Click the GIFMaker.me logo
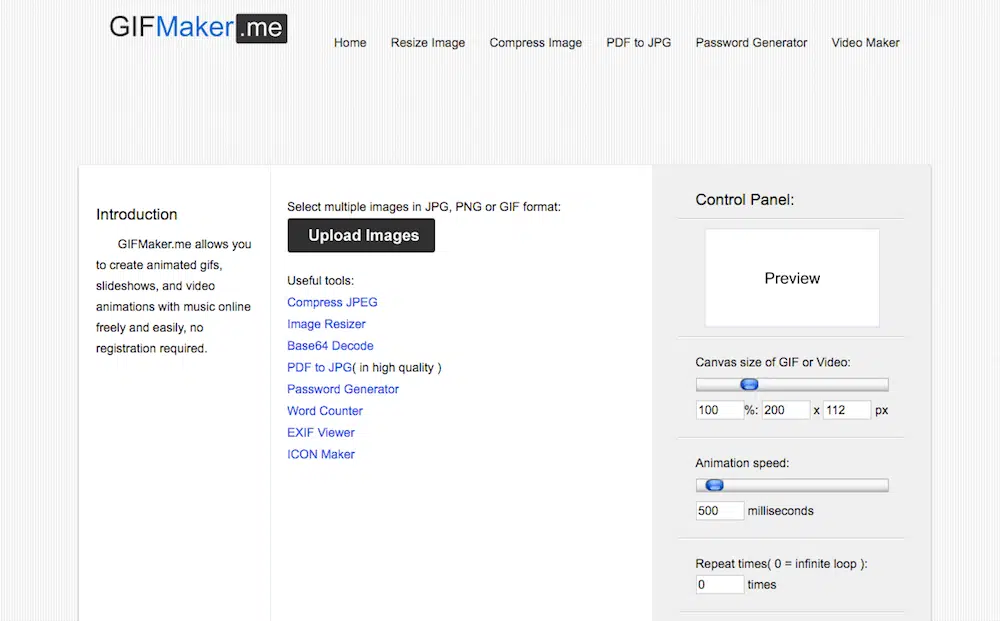The image size is (1000, 621). (x=198, y=27)
